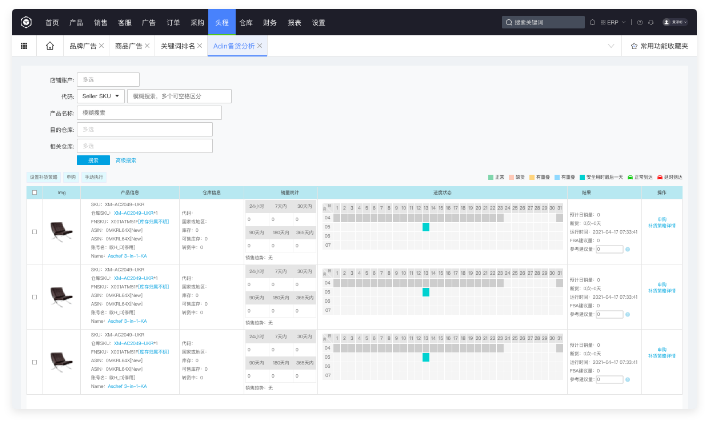Expand the tab list chevron

(x=611, y=46)
